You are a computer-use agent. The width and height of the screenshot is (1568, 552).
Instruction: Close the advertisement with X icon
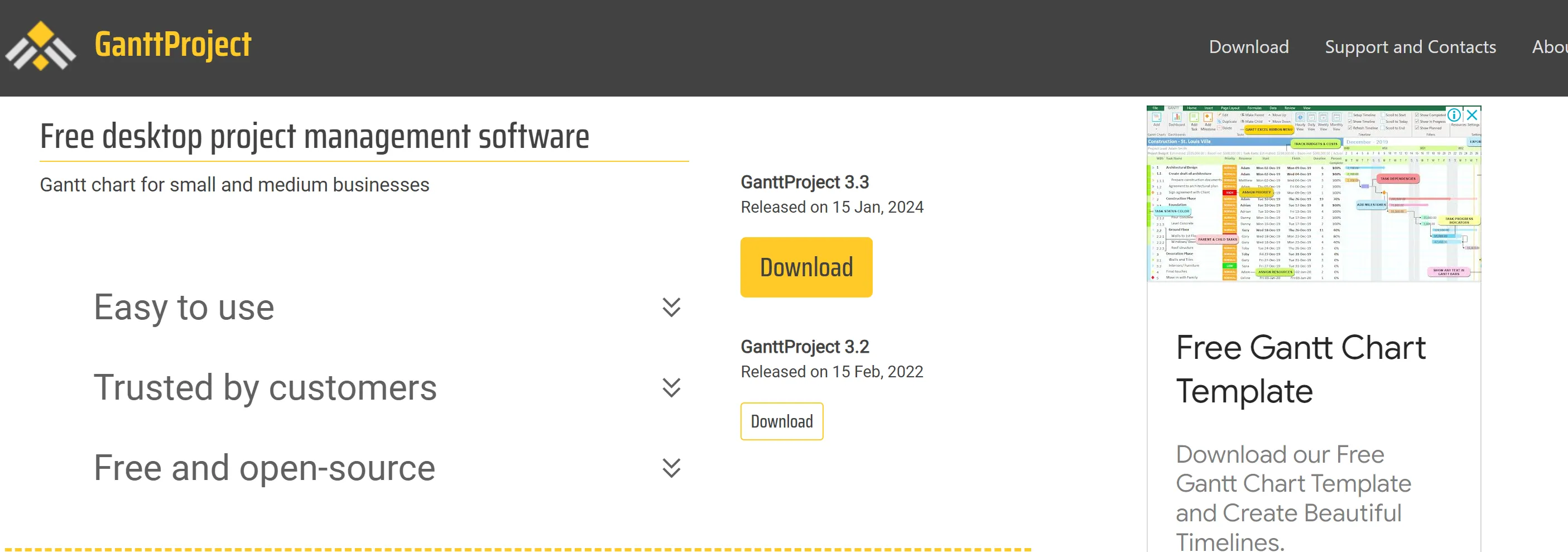pos(1472,114)
